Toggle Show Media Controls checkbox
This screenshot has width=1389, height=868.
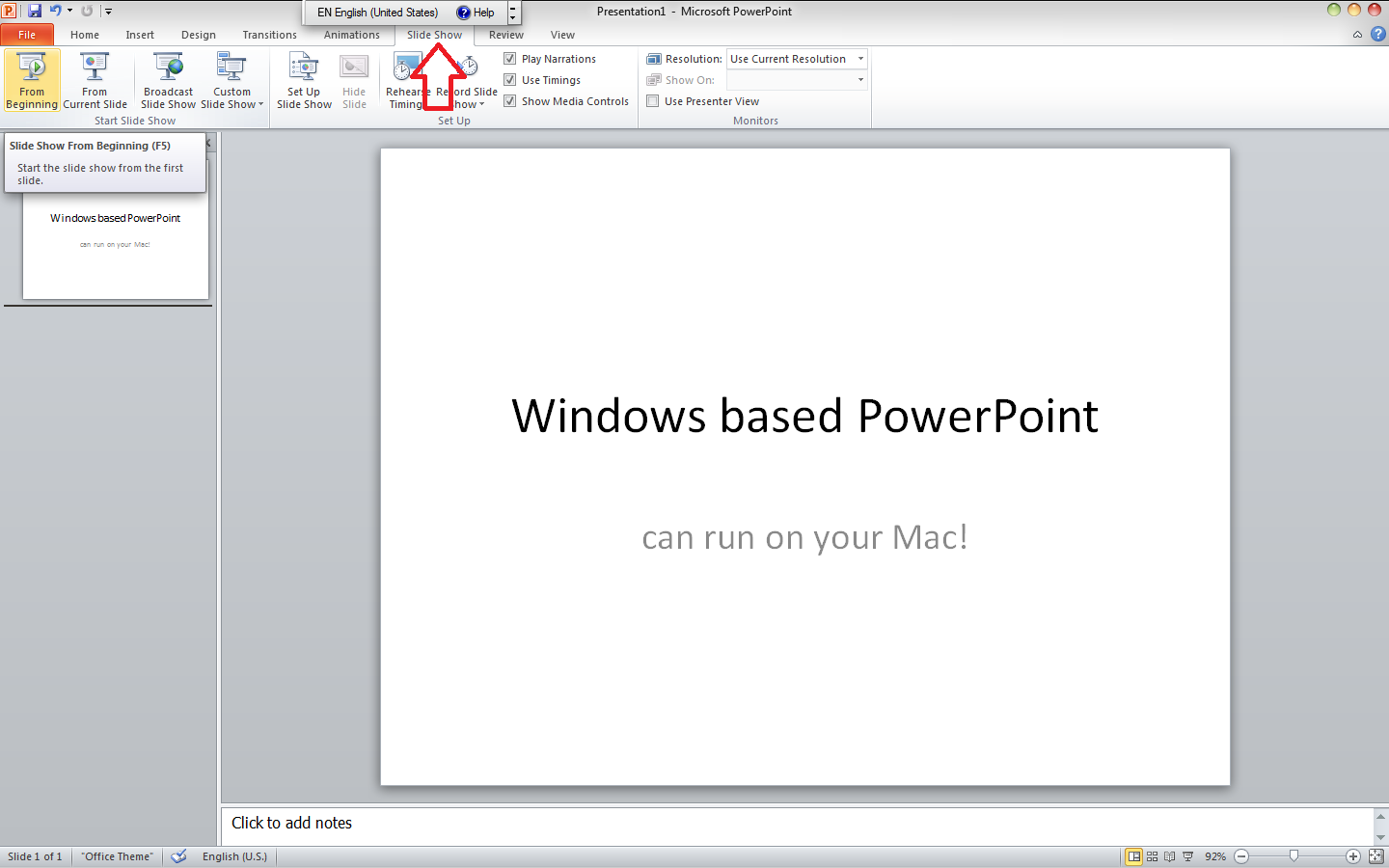(x=510, y=101)
